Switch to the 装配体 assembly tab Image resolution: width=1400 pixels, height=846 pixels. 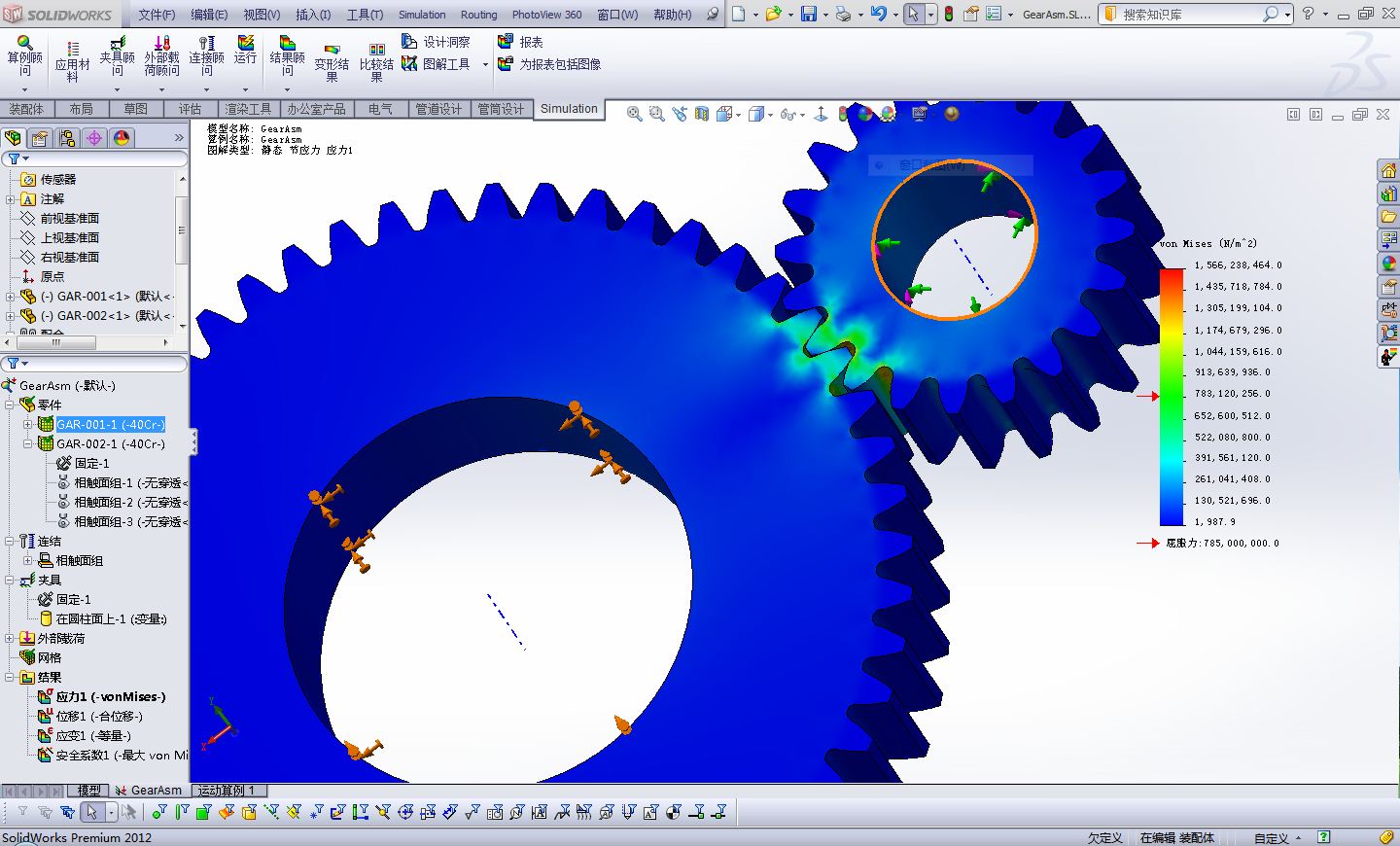click(26, 109)
